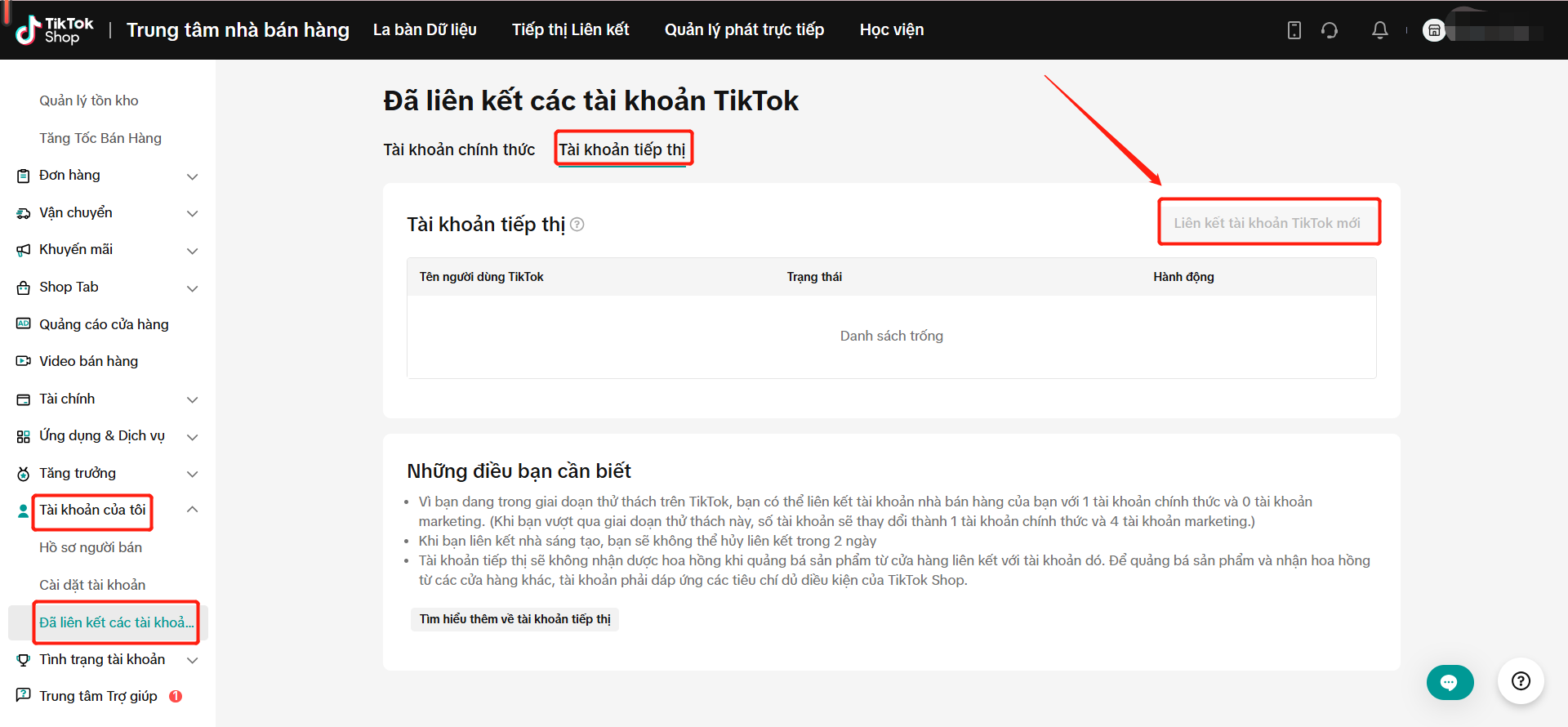Click page title Đã liên kết các tài khoản TikTok
This screenshot has height=727, width=1568.
(590, 100)
